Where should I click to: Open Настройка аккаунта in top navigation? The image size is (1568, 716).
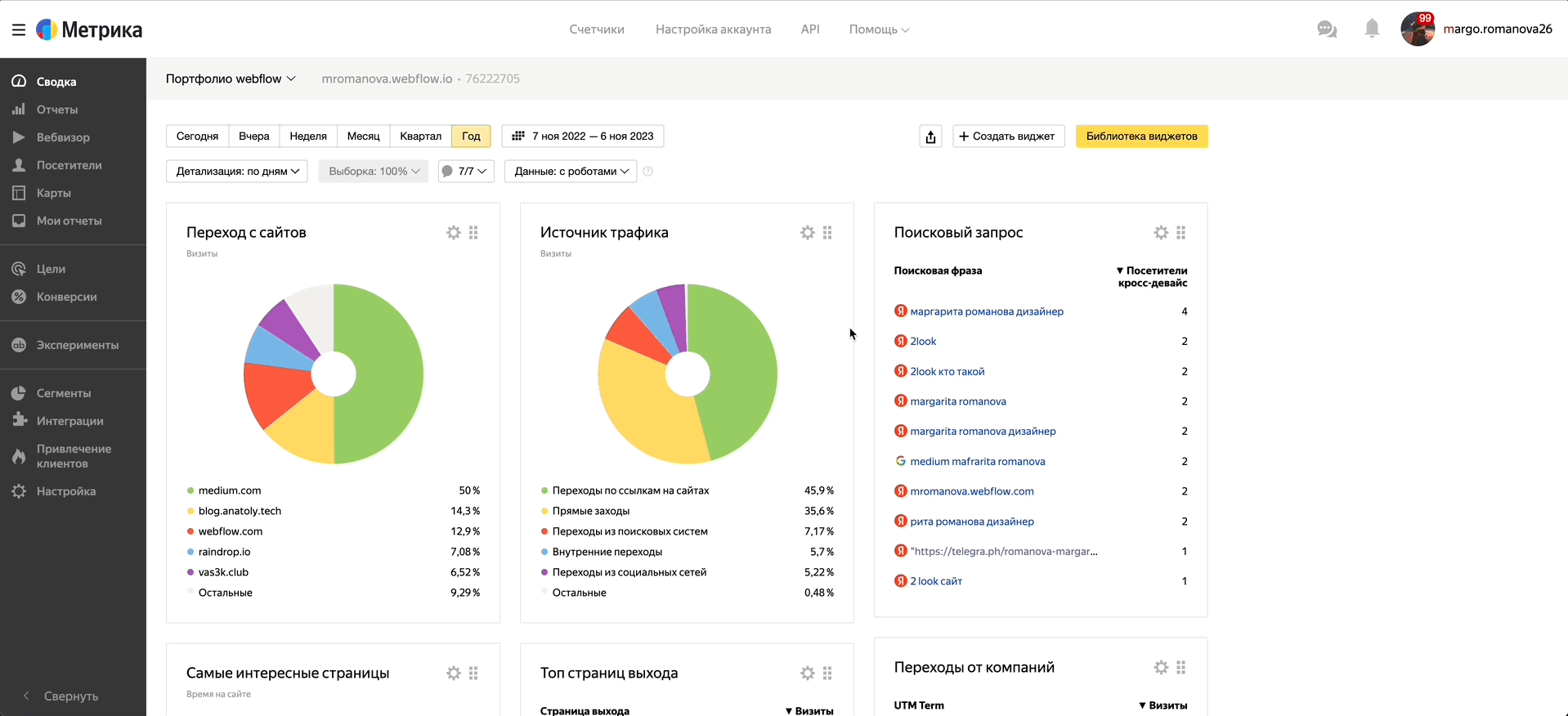pos(713,29)
